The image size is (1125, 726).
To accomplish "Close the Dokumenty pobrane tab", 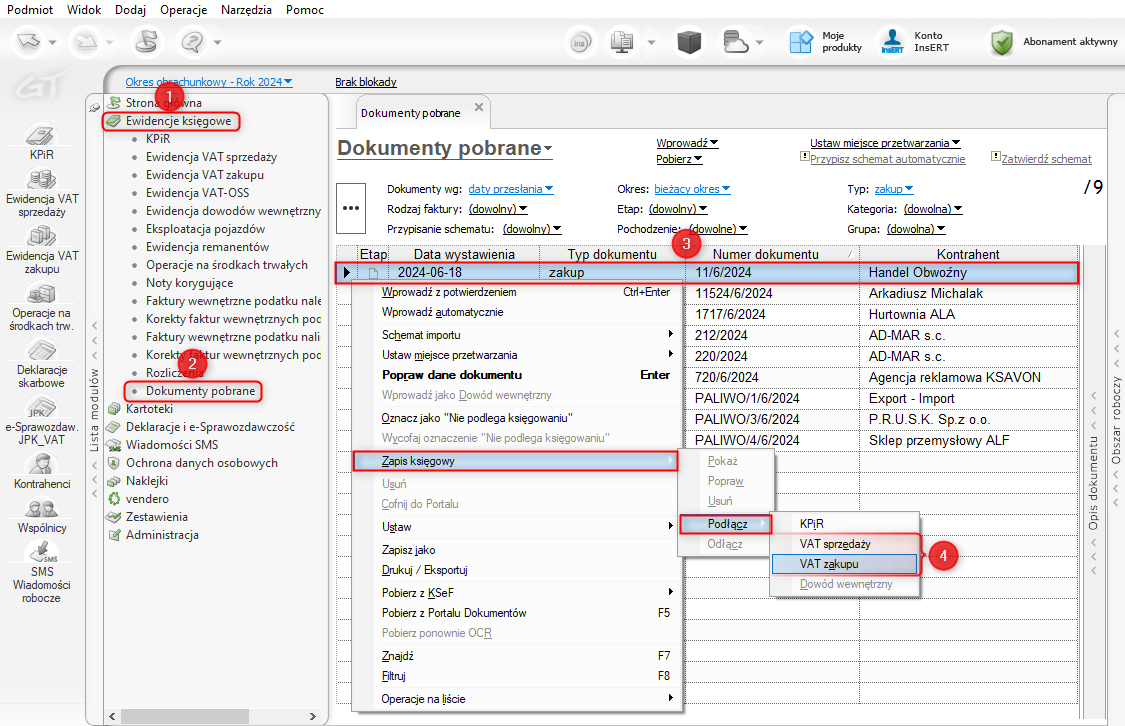I will pos(478,107).
